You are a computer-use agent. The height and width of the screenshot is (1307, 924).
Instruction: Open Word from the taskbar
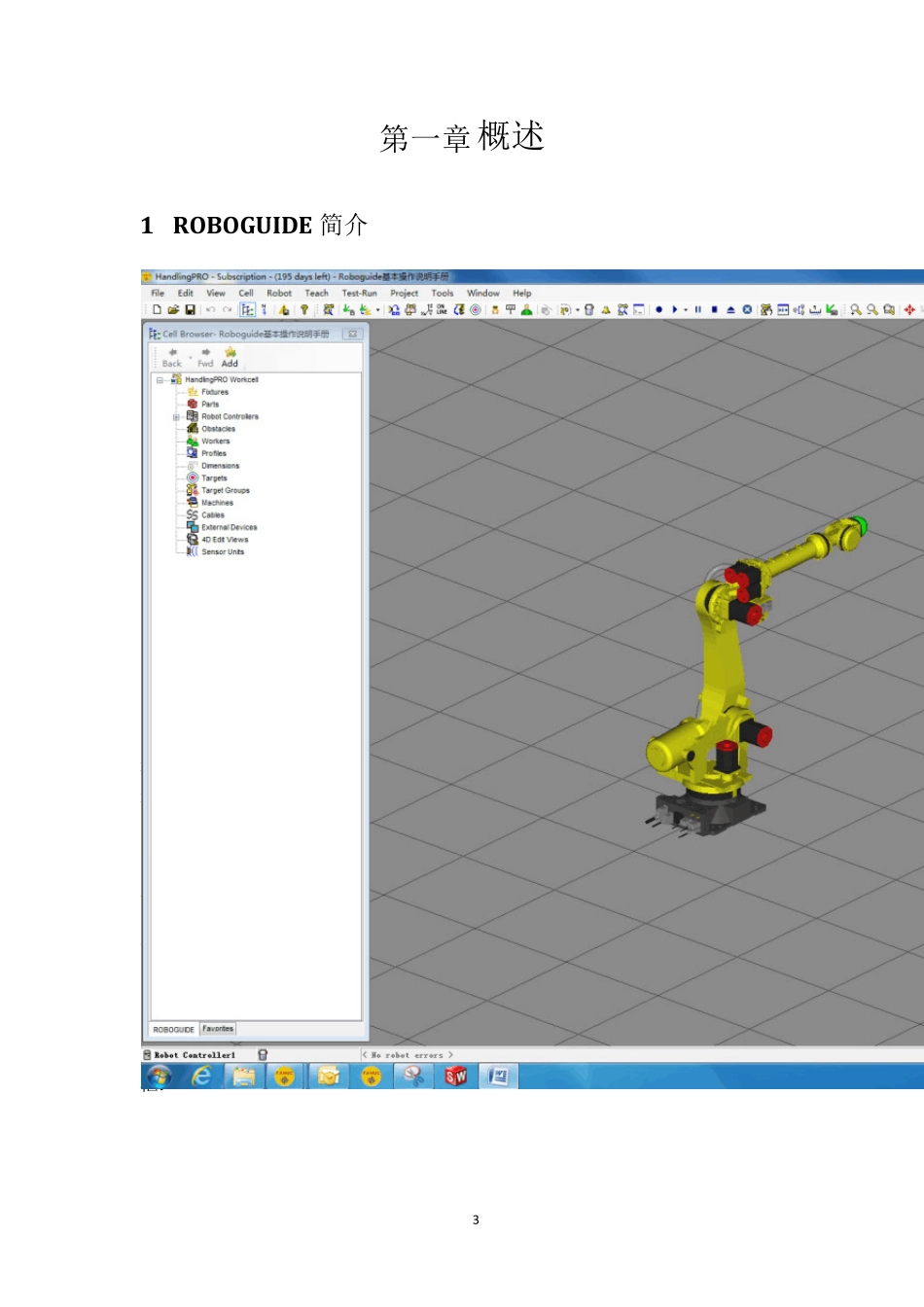(499, 1076)
